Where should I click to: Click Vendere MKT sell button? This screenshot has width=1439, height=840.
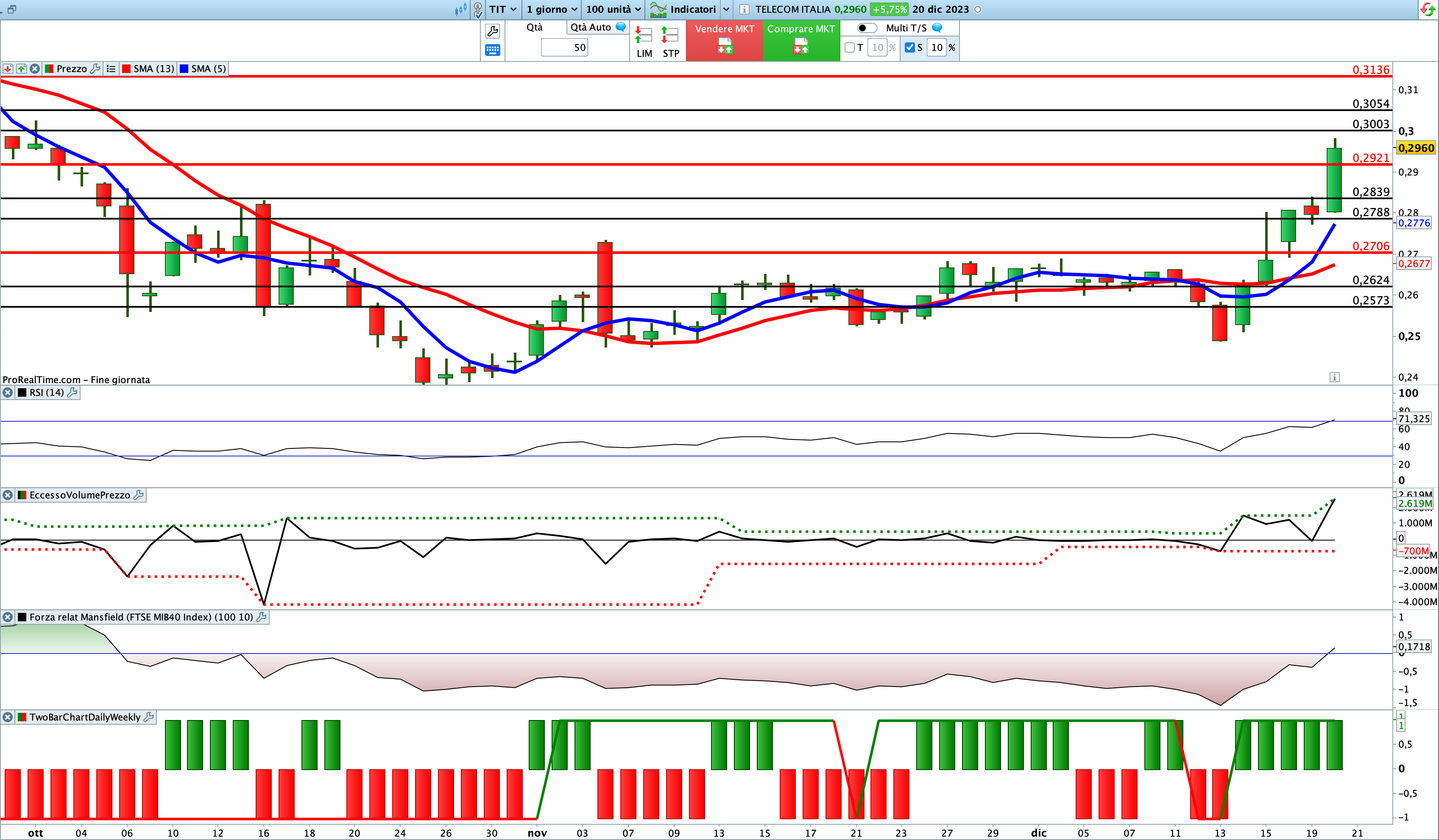(724, 41)
